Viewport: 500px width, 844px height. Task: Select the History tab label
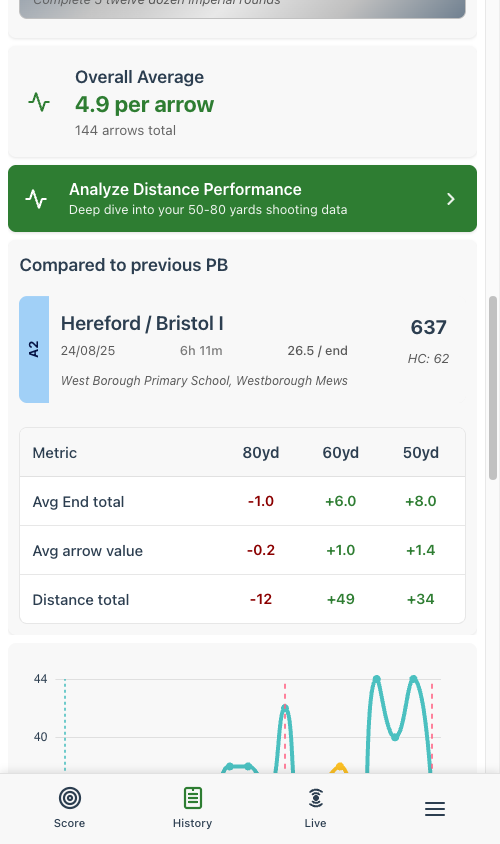(192, 823)
